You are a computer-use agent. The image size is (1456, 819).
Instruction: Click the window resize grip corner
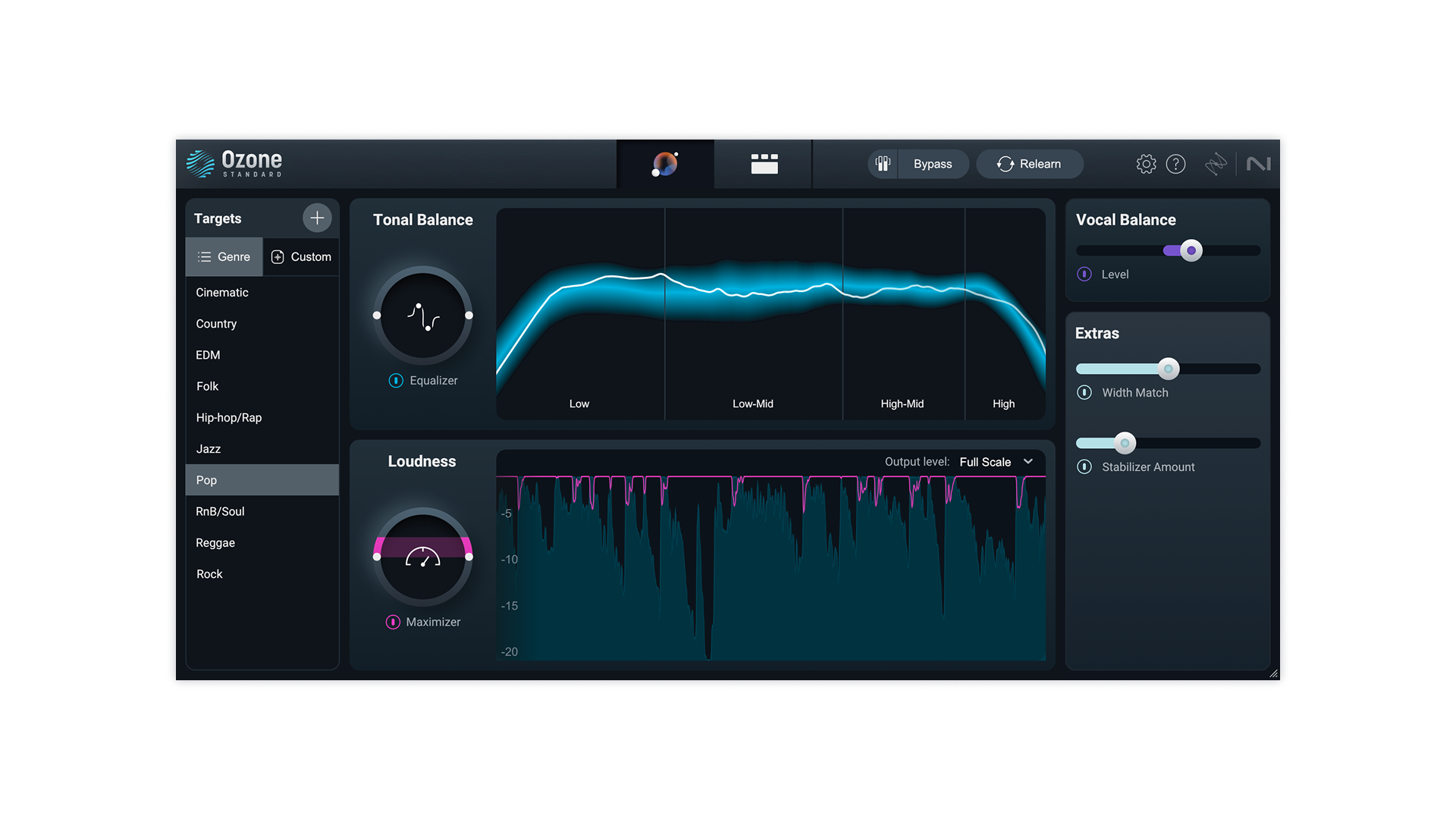coord(1273,673)
